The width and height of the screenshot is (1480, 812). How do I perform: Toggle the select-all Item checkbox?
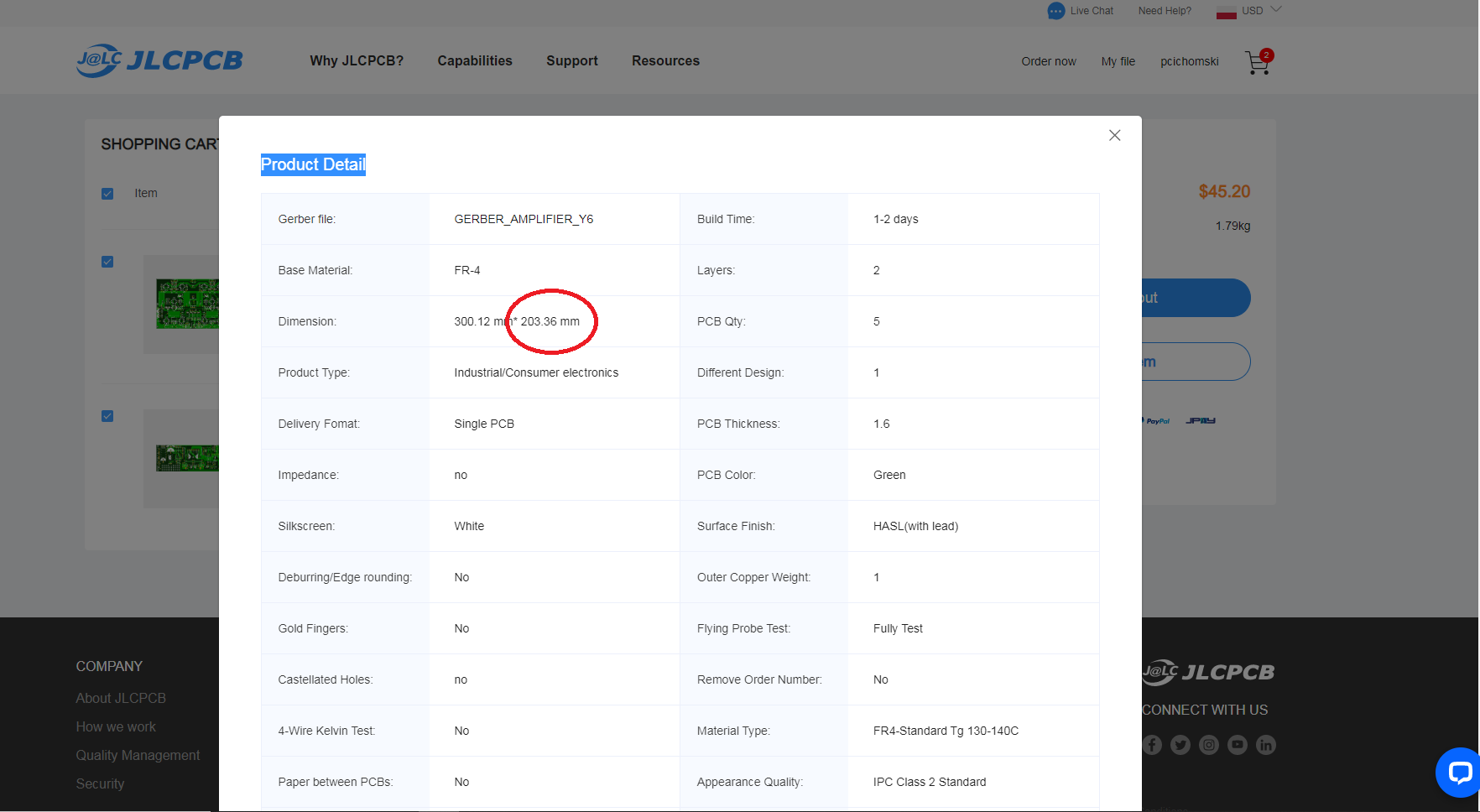coord(107,194)
